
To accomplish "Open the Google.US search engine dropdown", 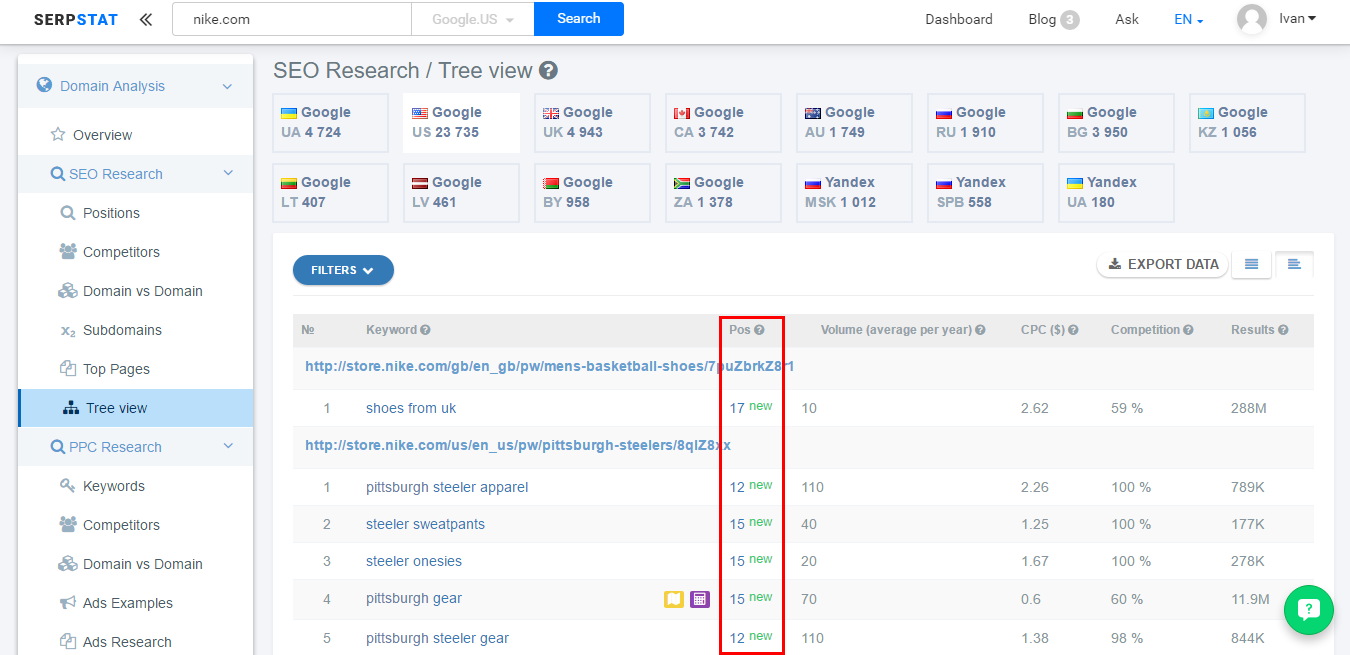I will coord(473,19).
